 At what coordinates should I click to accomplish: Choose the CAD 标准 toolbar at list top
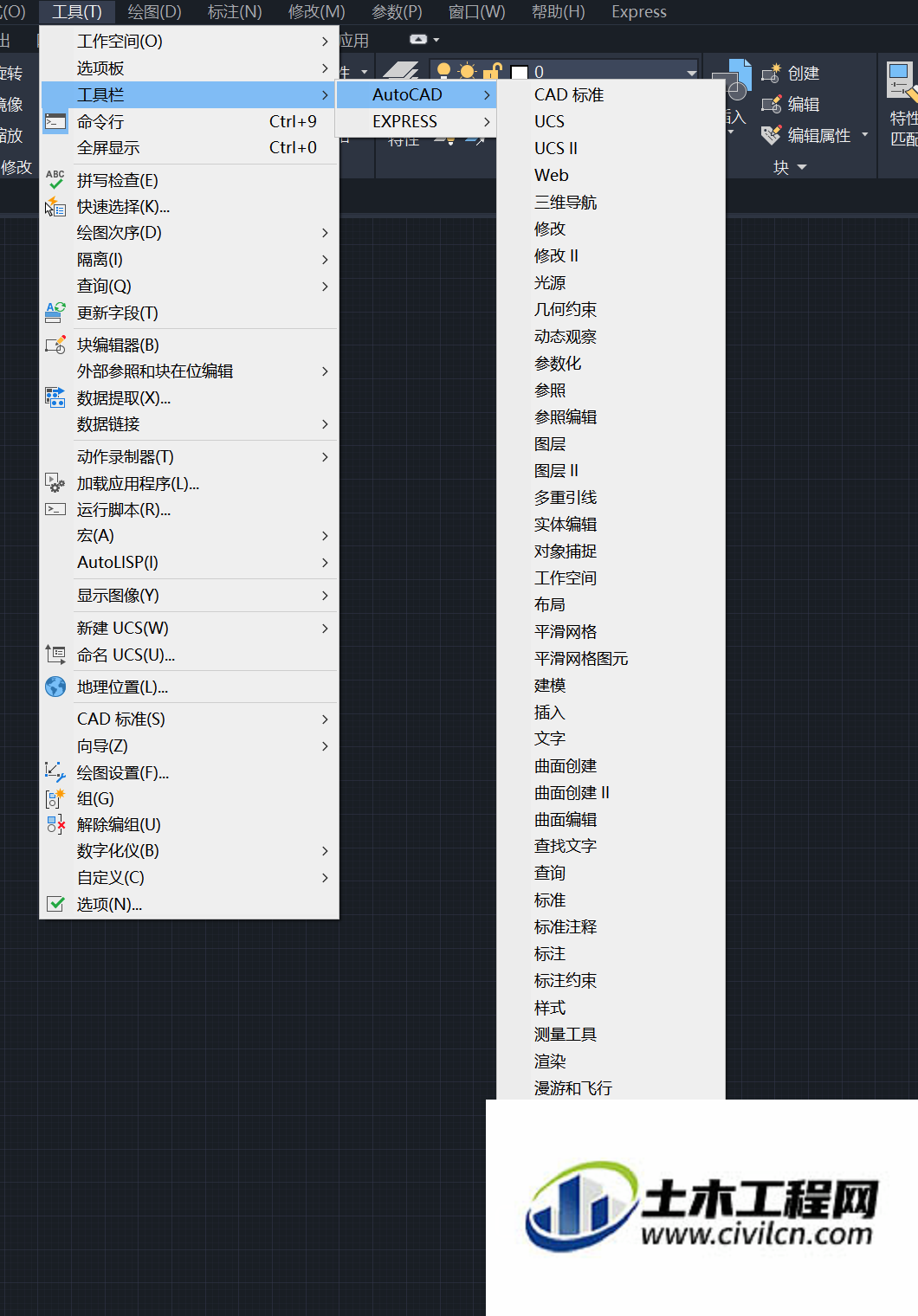click(x=611, y=94)
